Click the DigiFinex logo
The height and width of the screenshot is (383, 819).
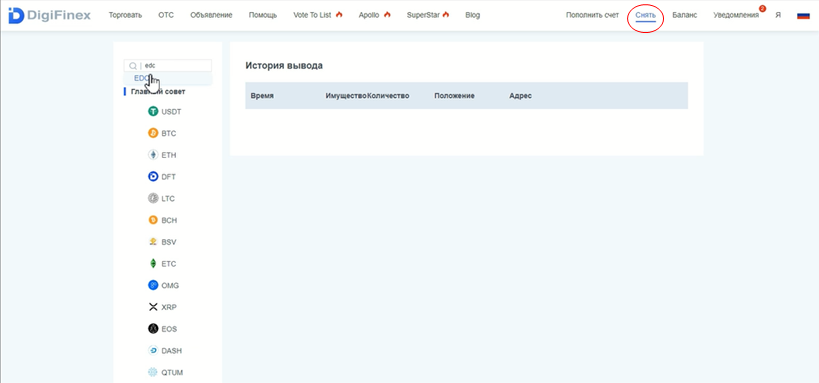coord(49,16)
